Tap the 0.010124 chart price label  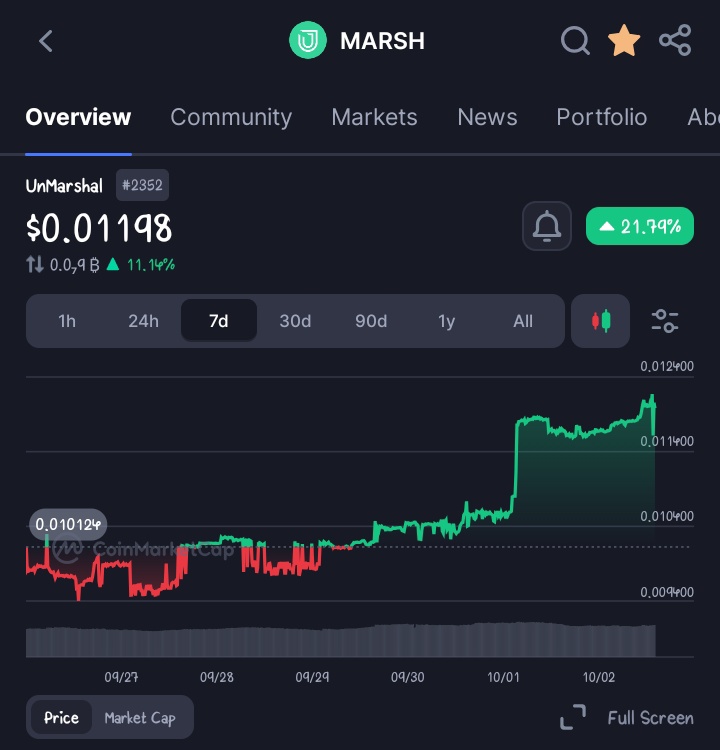pyautogui.click(x=68, y=525)
